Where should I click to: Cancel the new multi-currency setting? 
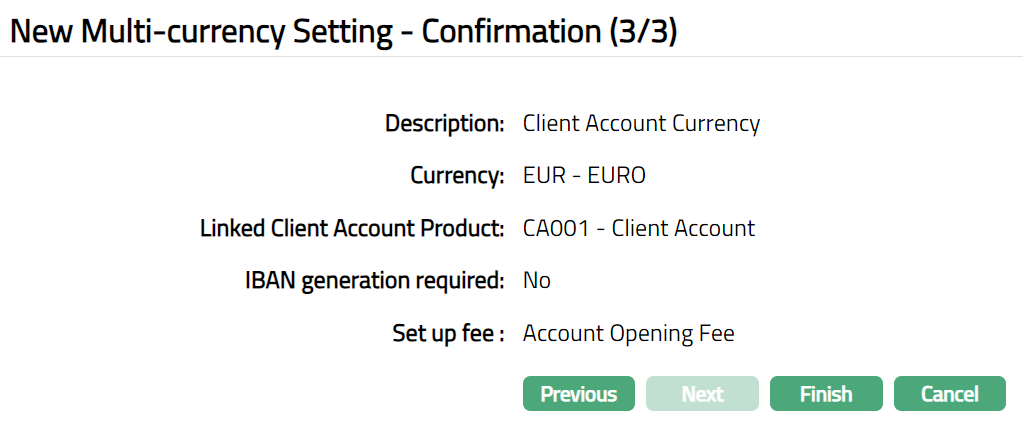click(x=949, y=394)
